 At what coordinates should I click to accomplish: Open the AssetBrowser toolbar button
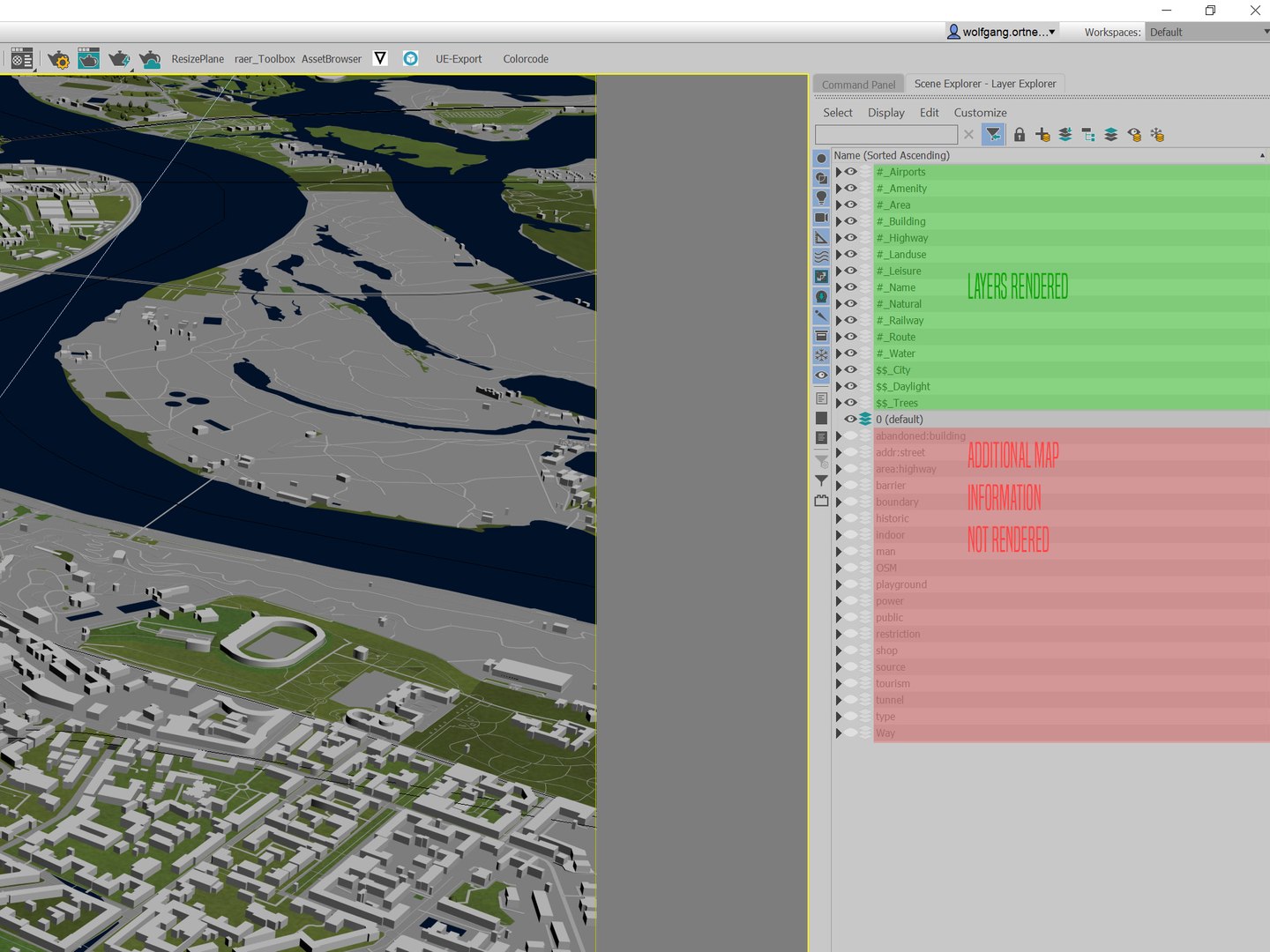332,59
